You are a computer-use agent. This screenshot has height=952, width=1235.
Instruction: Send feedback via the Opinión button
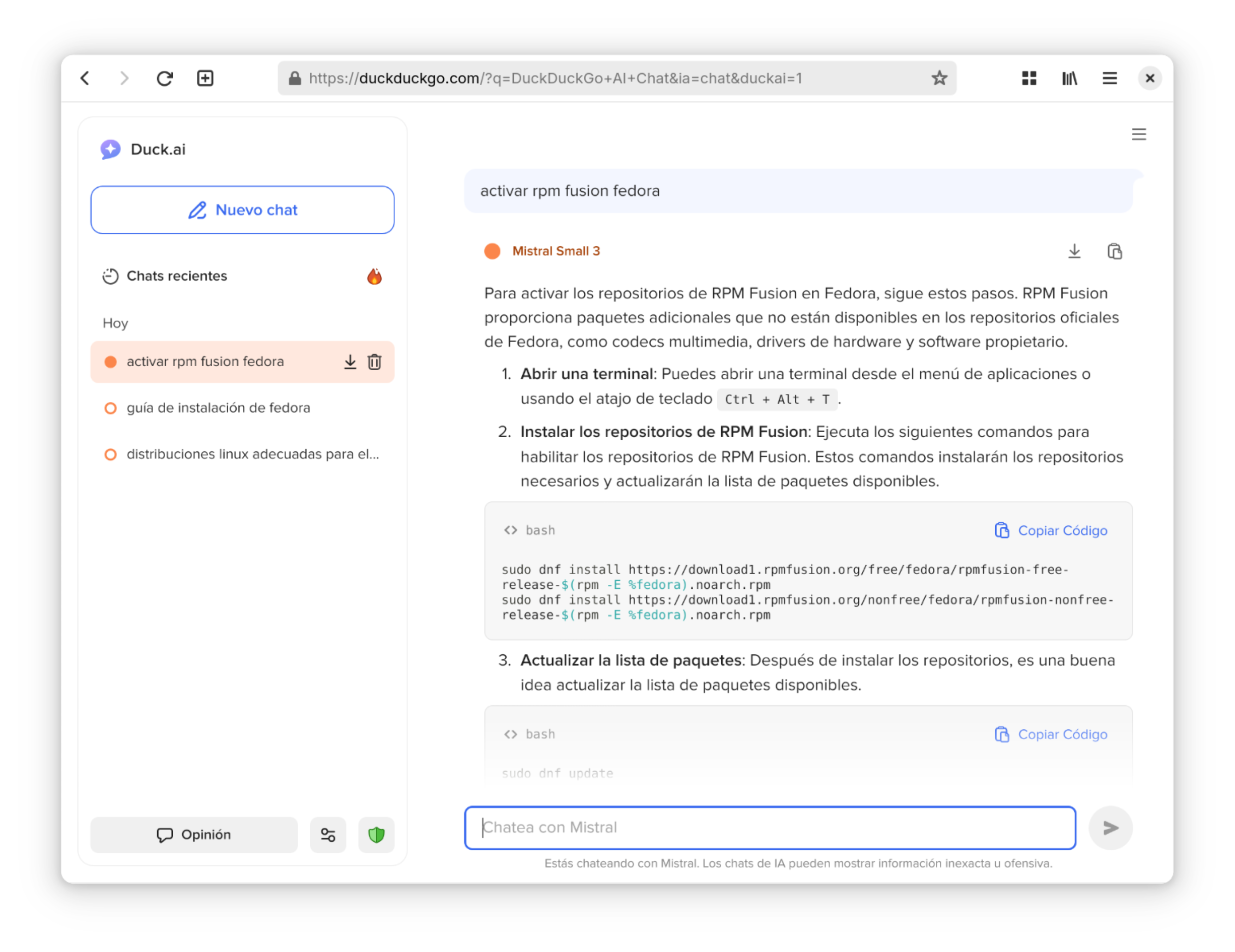click(x=193, y=834)
